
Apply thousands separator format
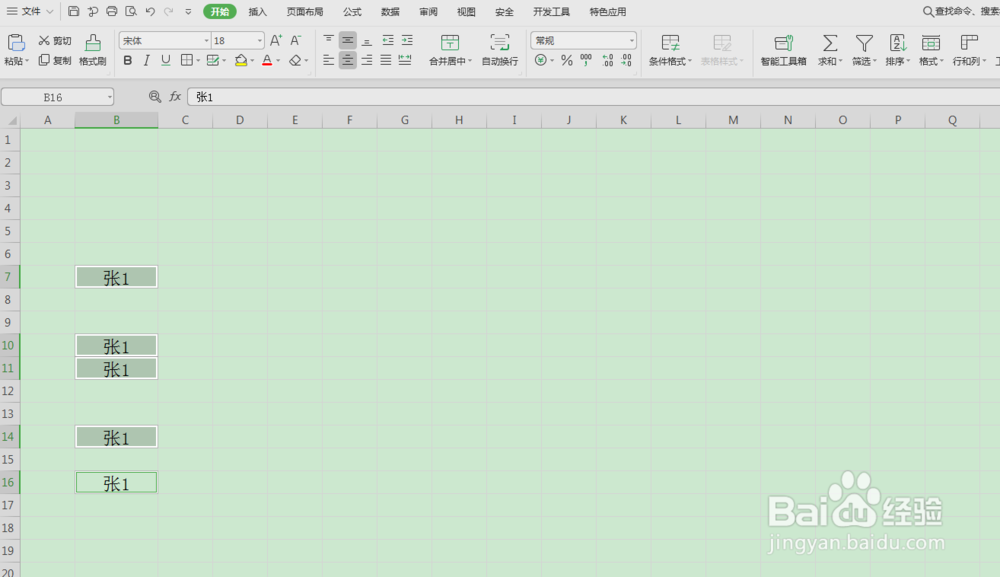click(x=586, y=61)
